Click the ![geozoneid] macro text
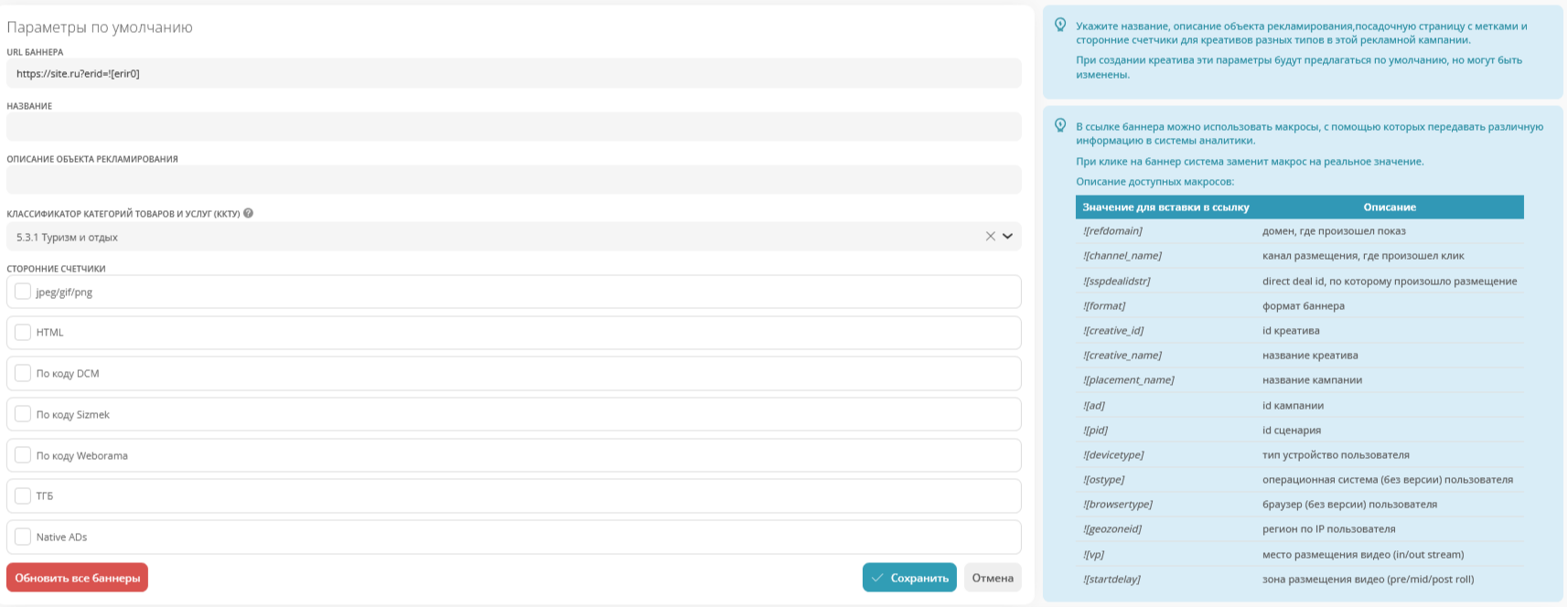This screenshot has width=1568, height=607. coord(1112,528)
